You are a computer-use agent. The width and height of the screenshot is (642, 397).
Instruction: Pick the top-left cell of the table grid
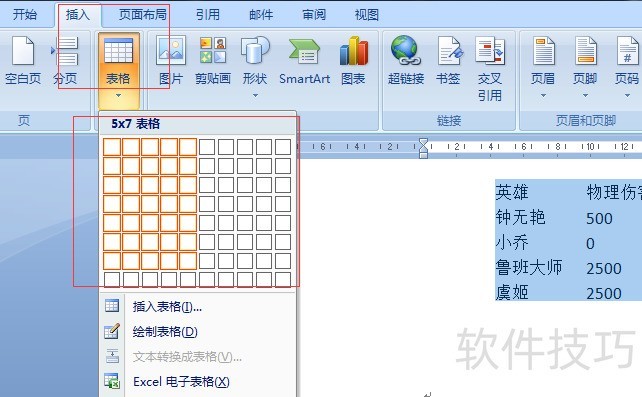pos(112,147)
